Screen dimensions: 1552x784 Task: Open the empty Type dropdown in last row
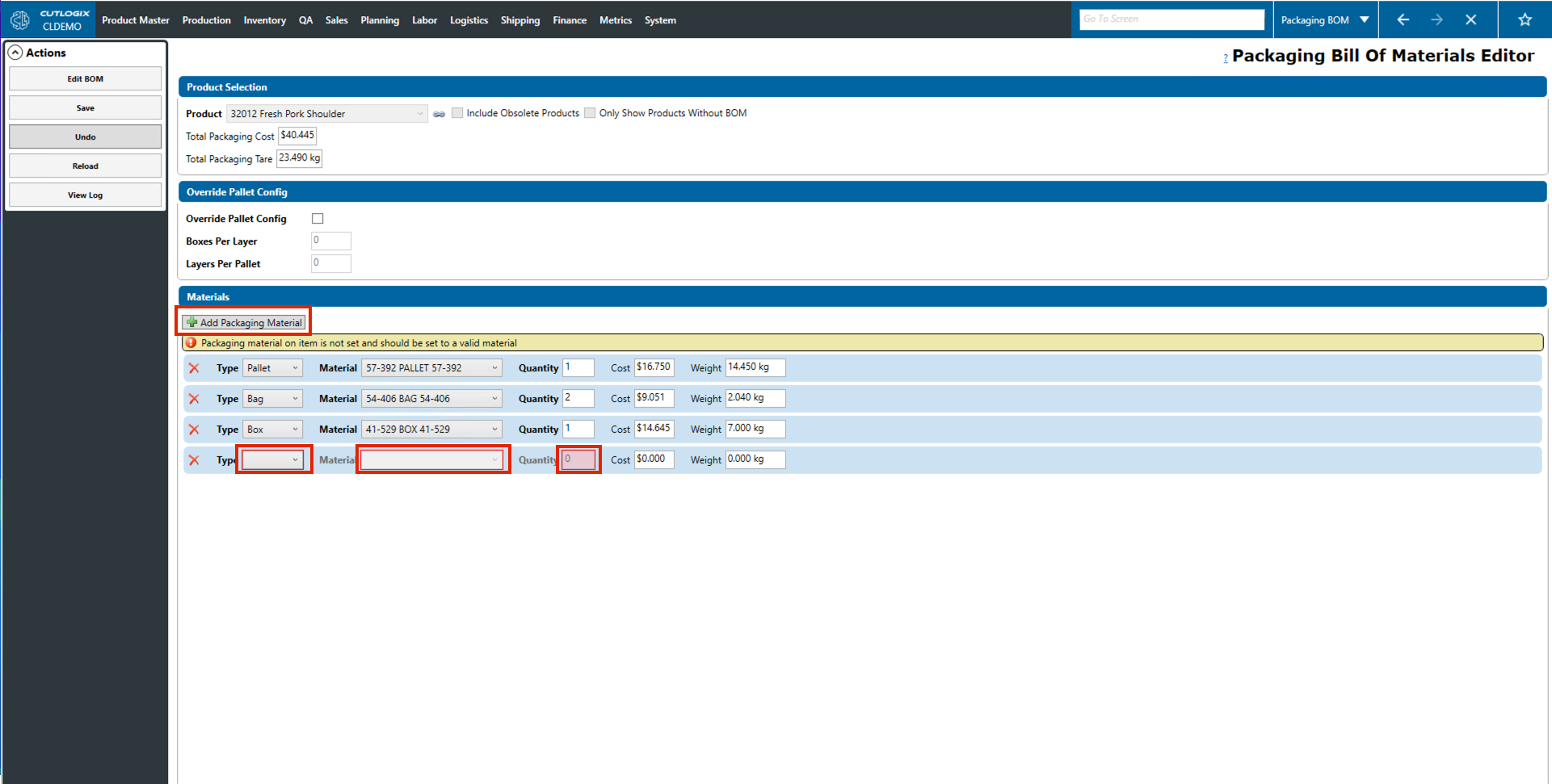[x=273, y=459]
